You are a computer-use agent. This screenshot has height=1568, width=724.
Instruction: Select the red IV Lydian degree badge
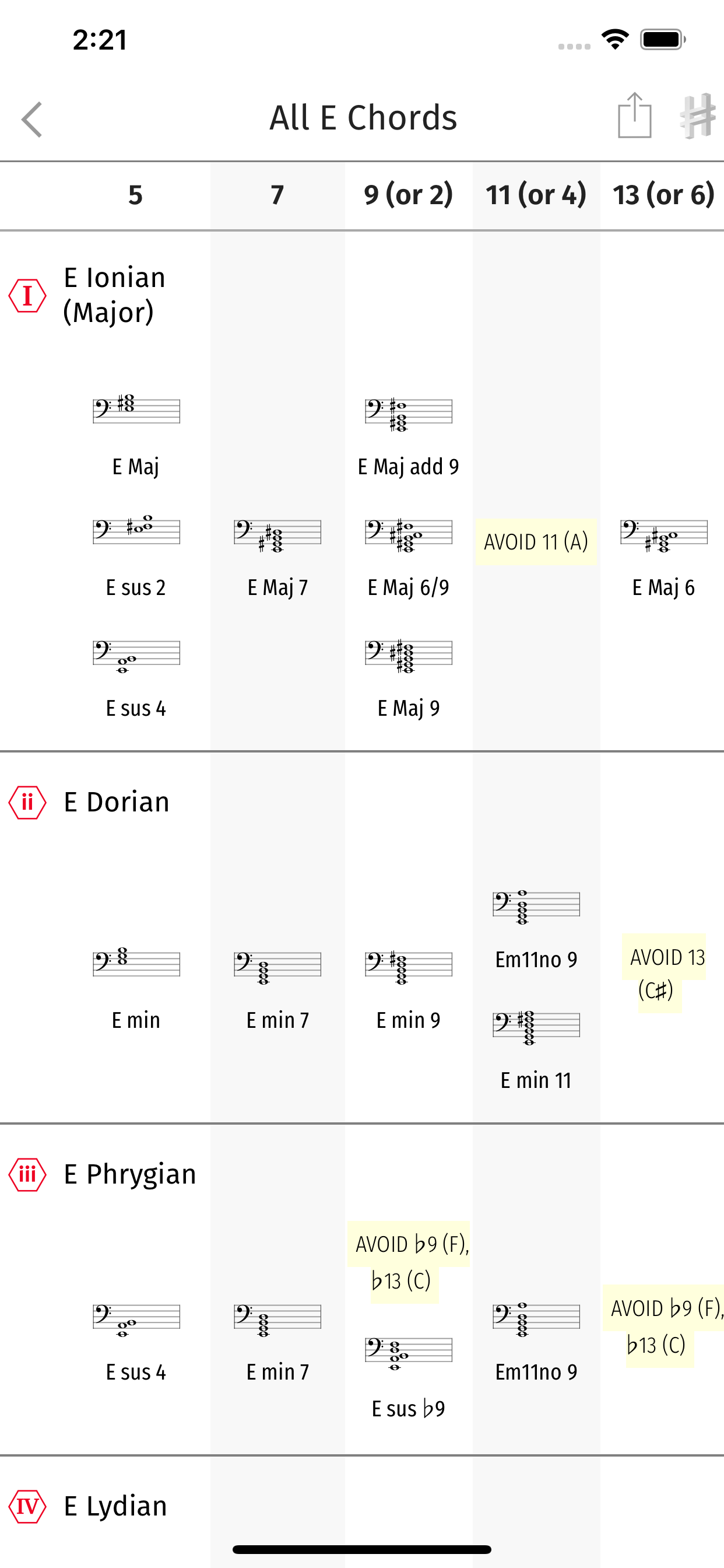click(x=27, y=1507)
